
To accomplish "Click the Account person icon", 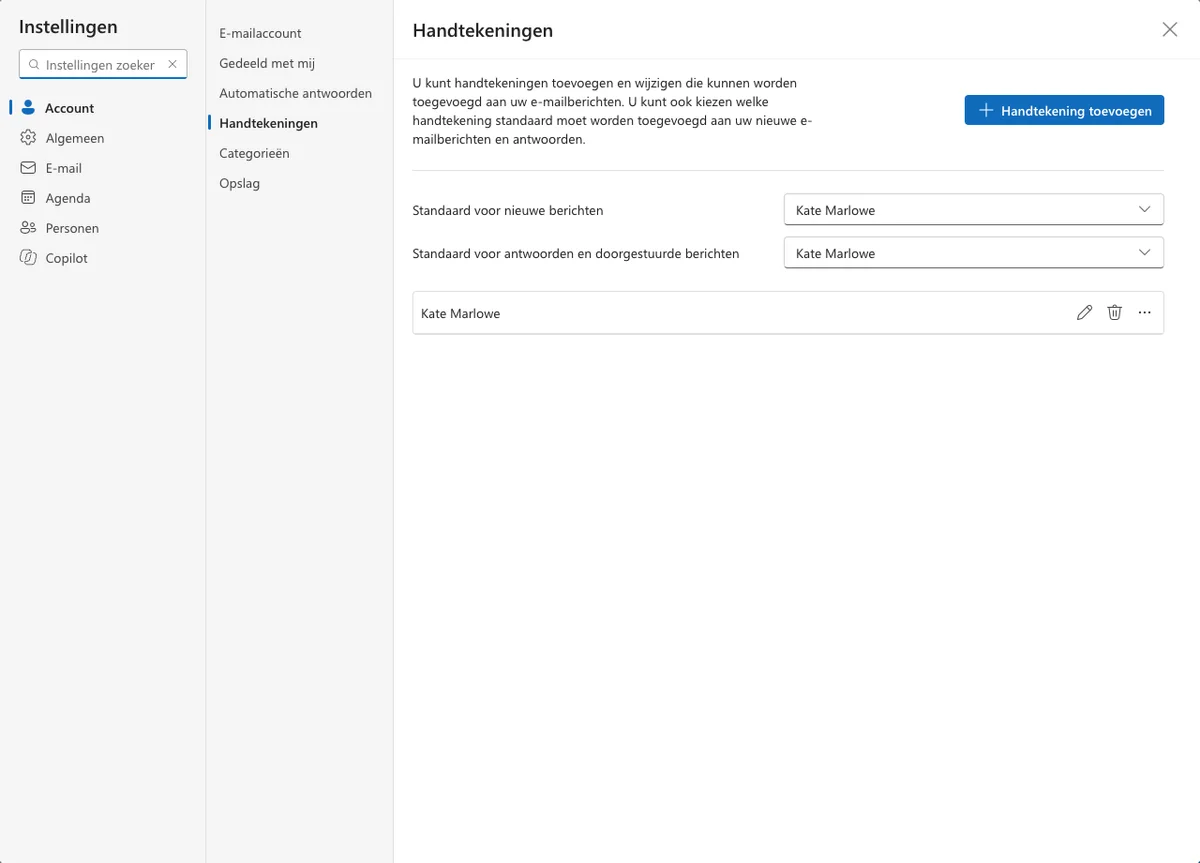I will [28, 108].
